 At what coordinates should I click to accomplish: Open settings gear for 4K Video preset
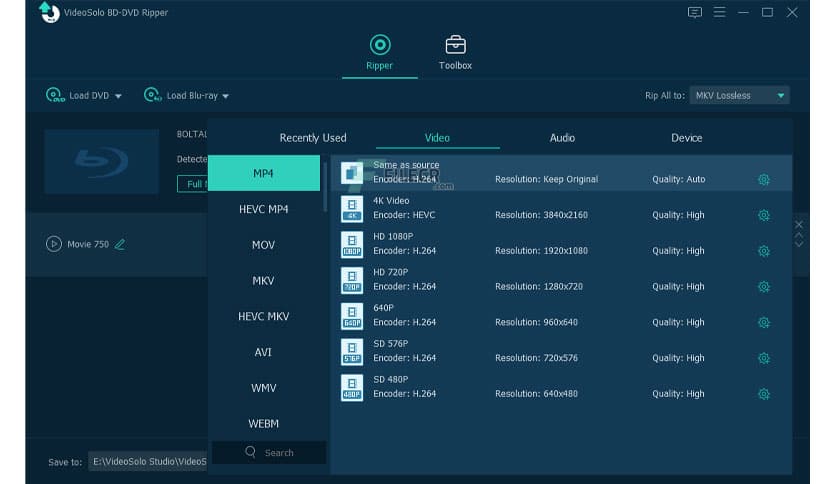(x=763, y=215)
